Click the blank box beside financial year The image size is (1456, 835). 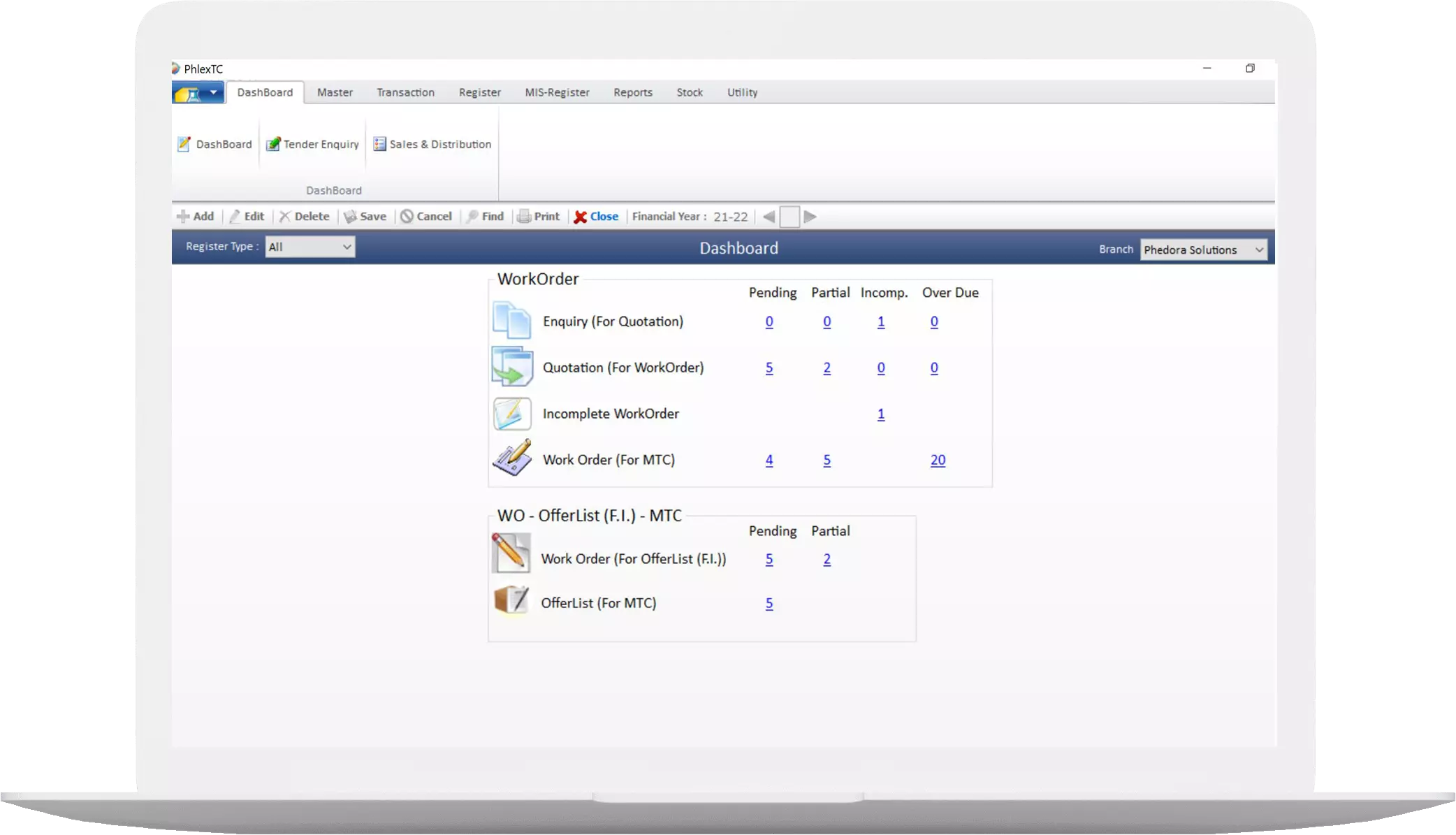[789, 217]
